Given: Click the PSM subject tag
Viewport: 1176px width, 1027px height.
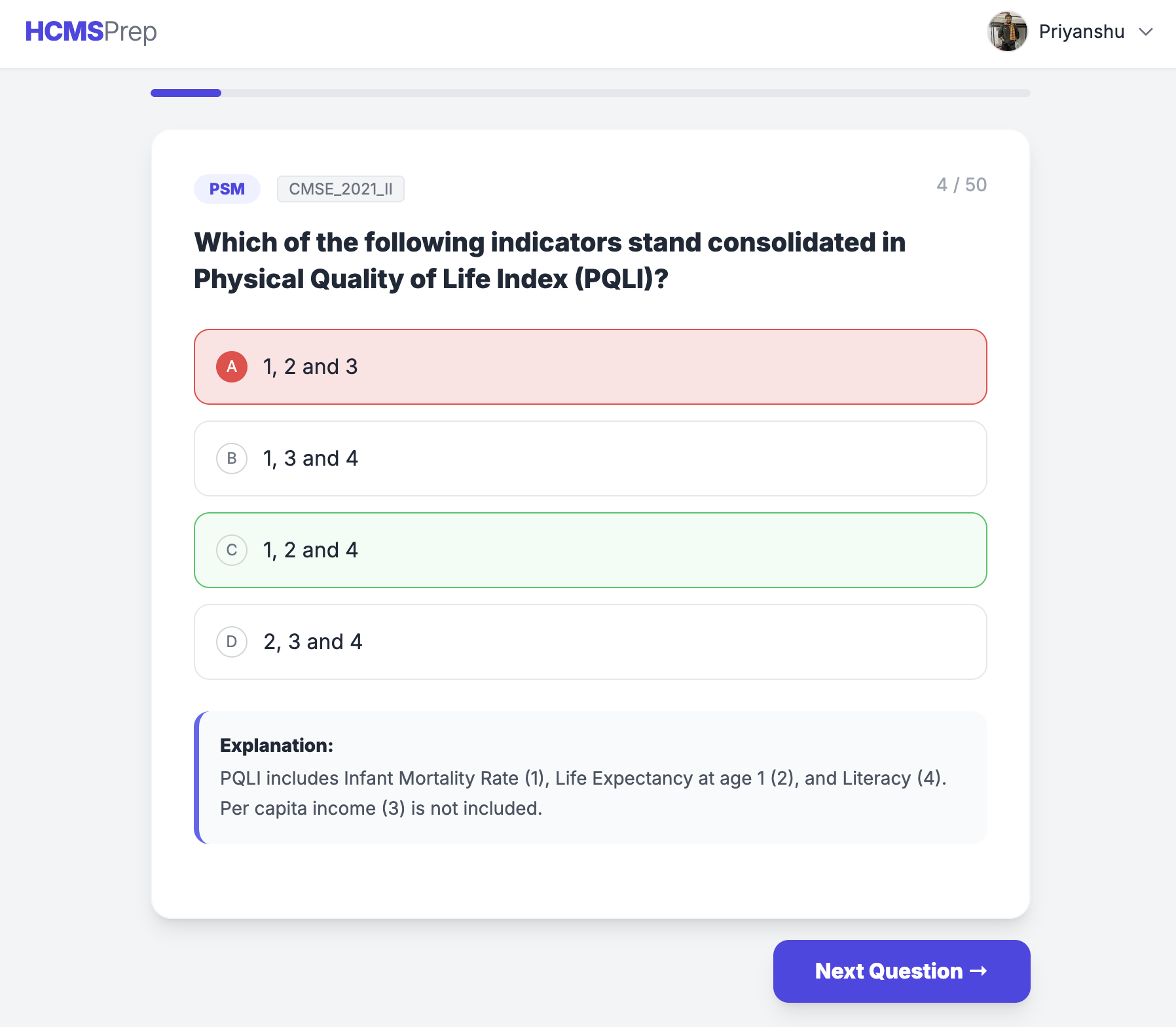Looking at the screenshot, I should 227,189.
